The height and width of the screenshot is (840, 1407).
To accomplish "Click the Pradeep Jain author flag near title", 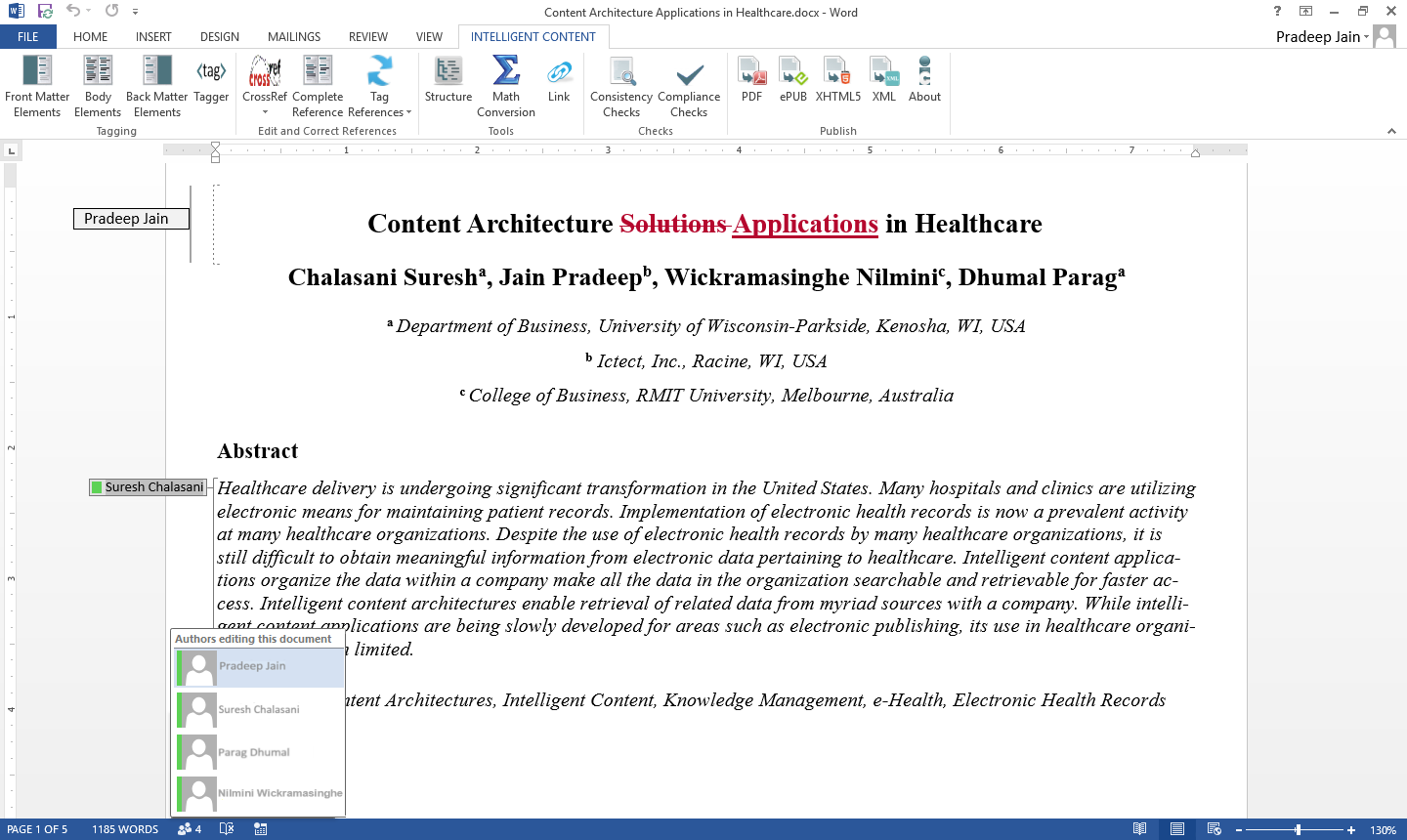I will [x=131, y=219].
